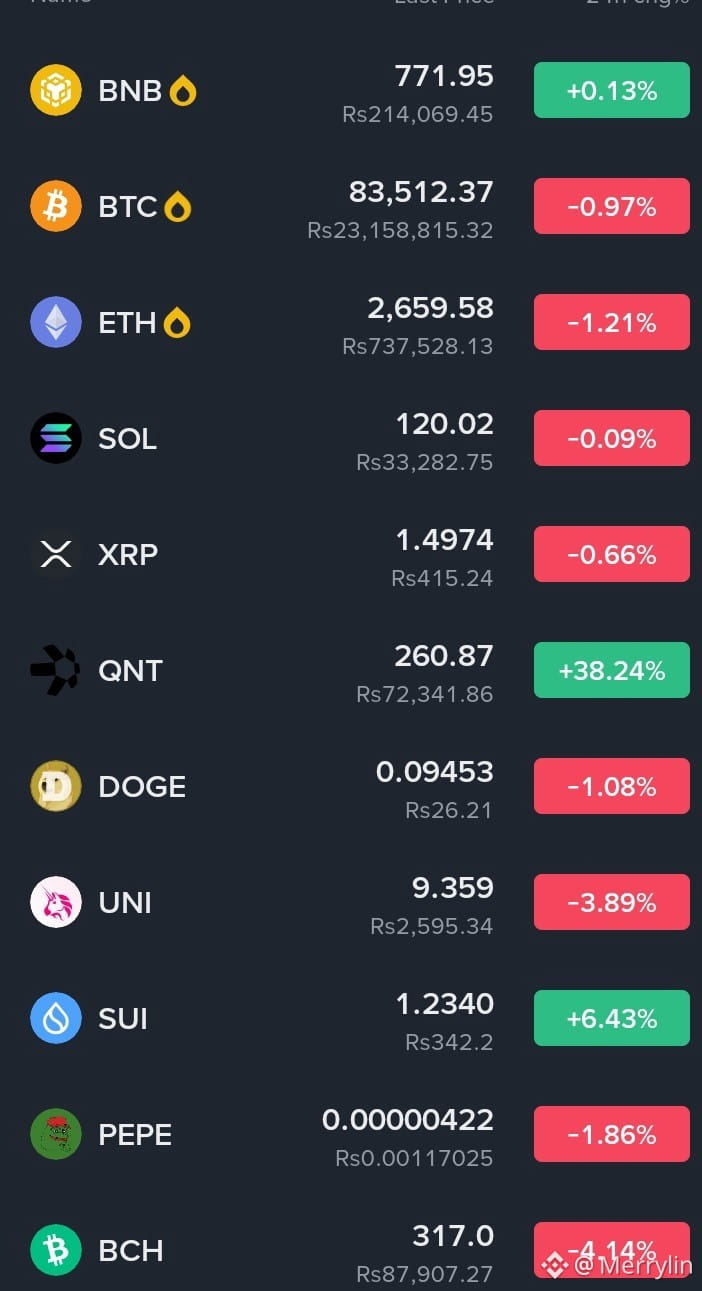Tap the Ethereum diamond logo

[x=55, y=322]
